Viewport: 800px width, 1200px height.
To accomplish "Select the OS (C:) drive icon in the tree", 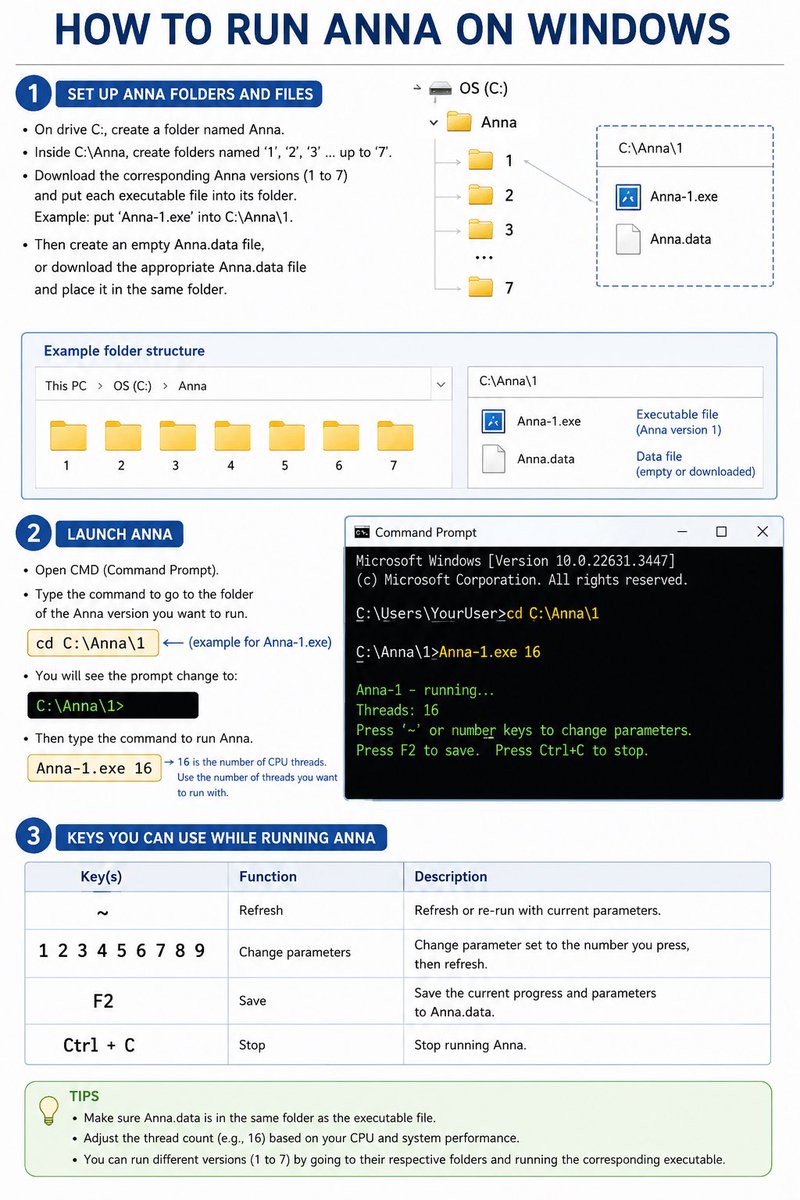I will (x=440, y=88).
